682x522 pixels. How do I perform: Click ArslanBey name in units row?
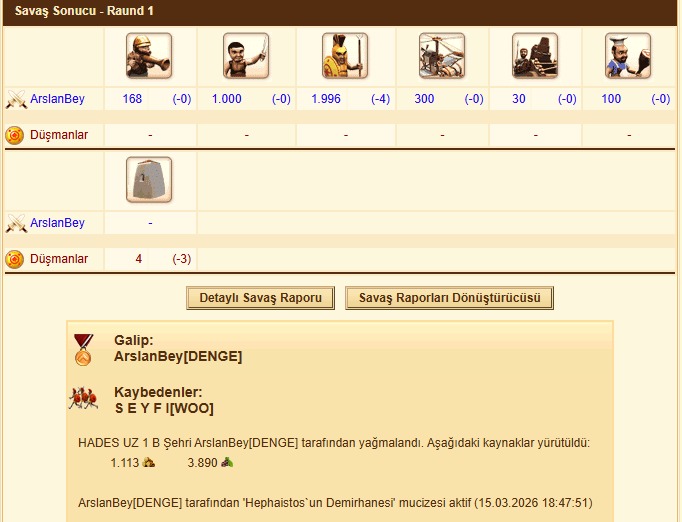tap(57, 99)
